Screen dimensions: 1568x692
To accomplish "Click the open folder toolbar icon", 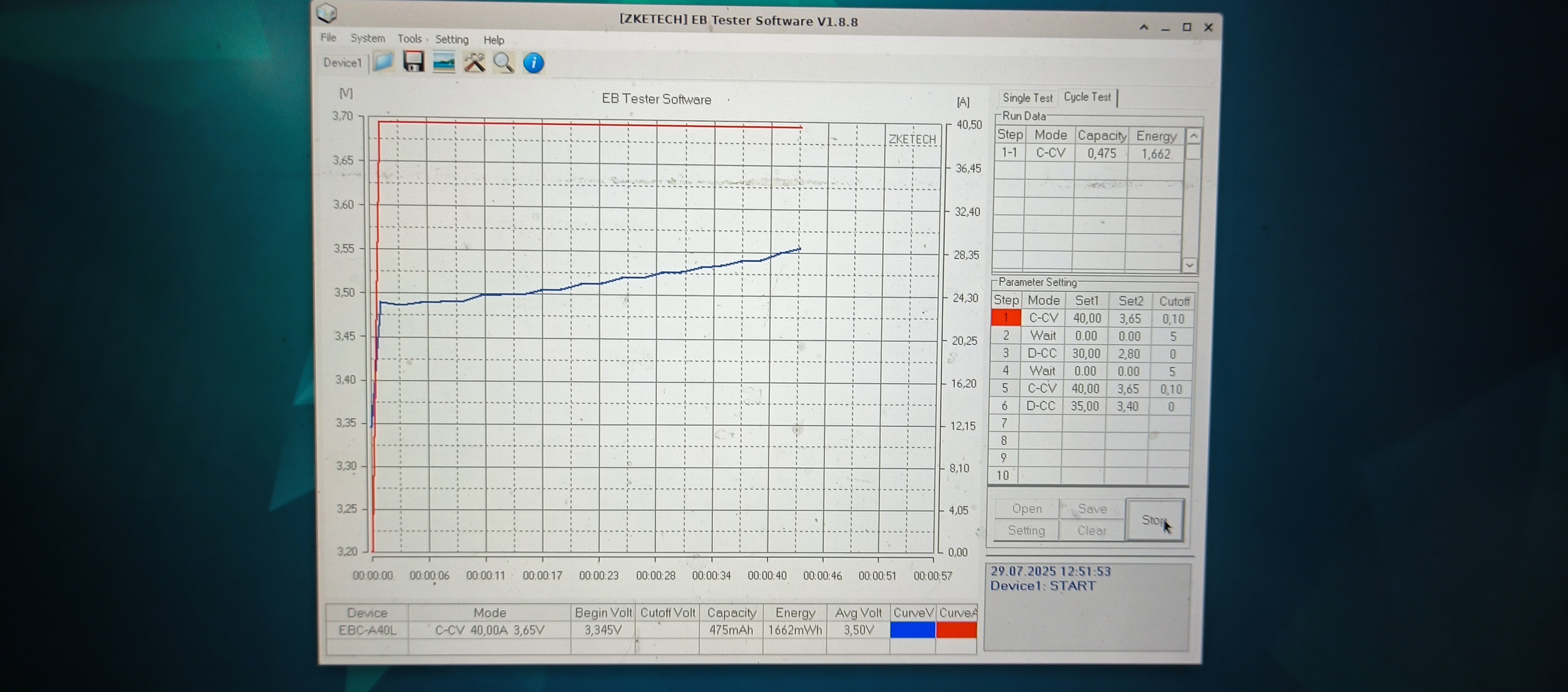I will tap(383, 62).
